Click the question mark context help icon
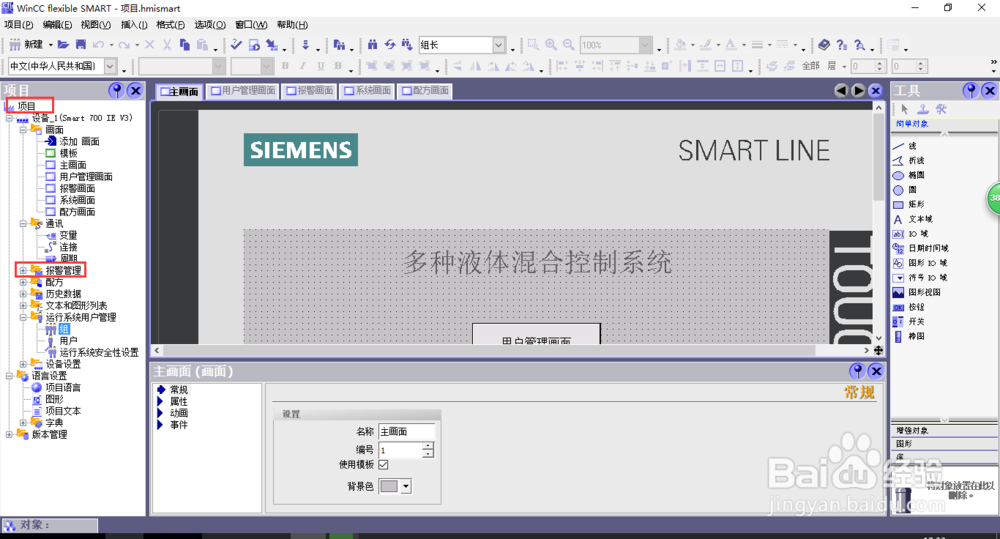 click(x=842, y=45)
